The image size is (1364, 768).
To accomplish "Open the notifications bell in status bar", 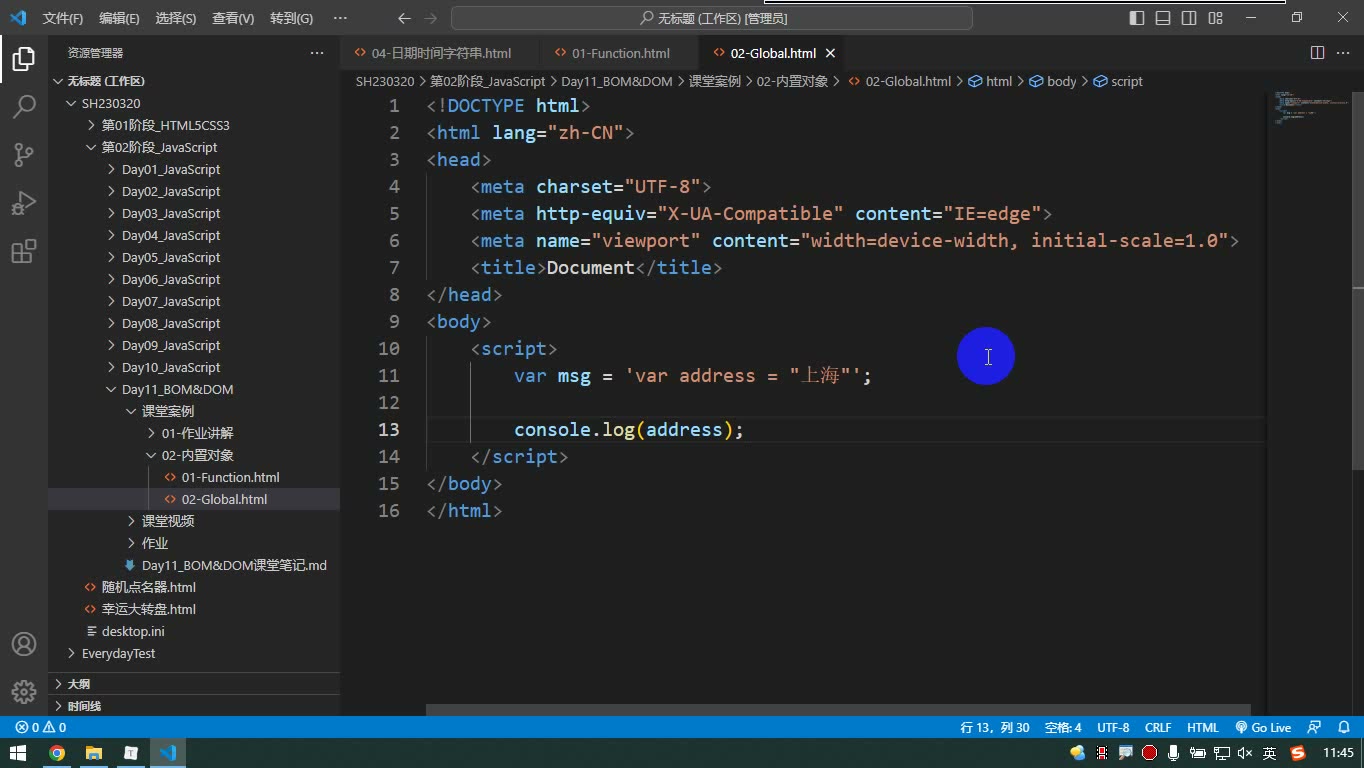I will tap(1342, 728).
